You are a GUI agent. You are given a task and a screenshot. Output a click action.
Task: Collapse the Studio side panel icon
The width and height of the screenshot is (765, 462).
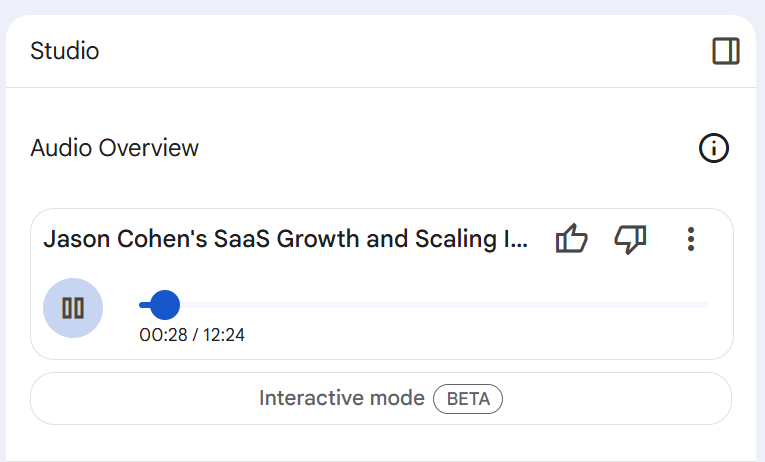(x=726, y=51)
